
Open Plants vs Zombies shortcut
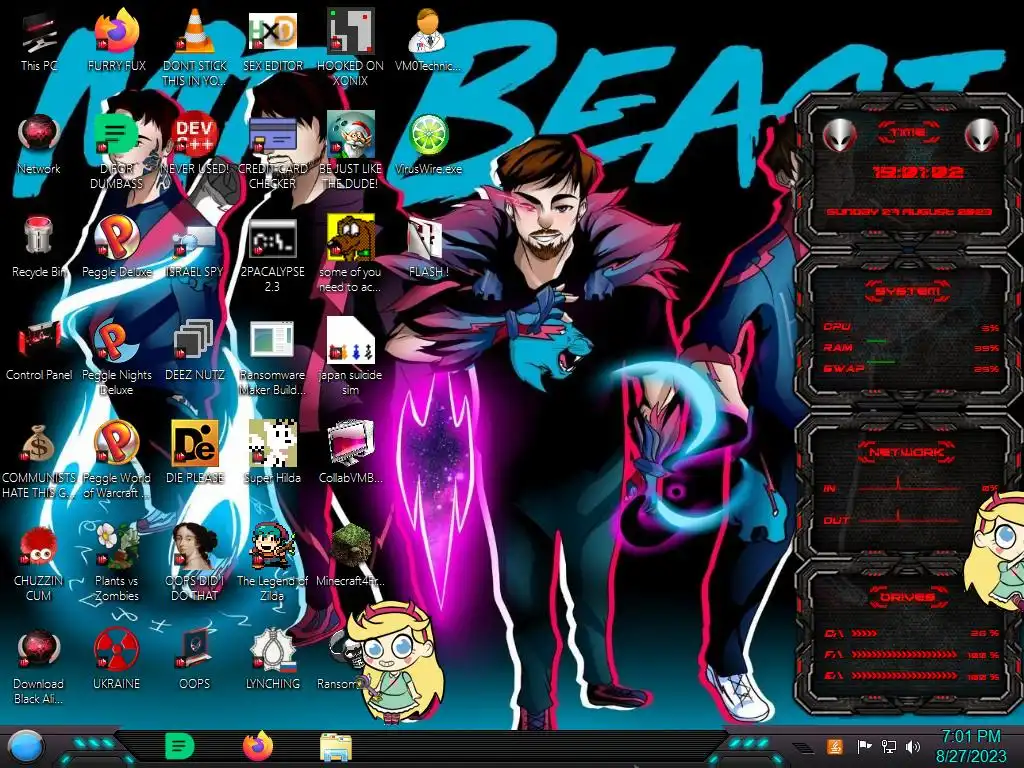click(x=117, y=564)
